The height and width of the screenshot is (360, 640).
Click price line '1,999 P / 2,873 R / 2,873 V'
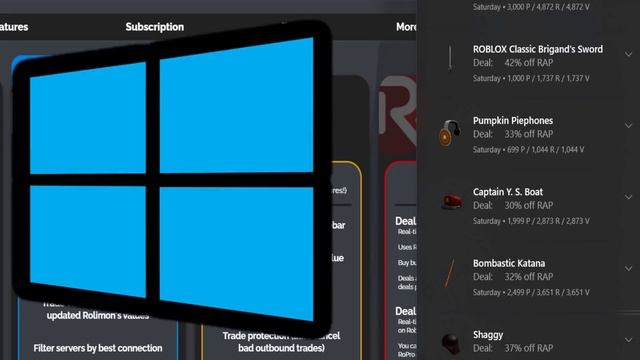(548, 221)
